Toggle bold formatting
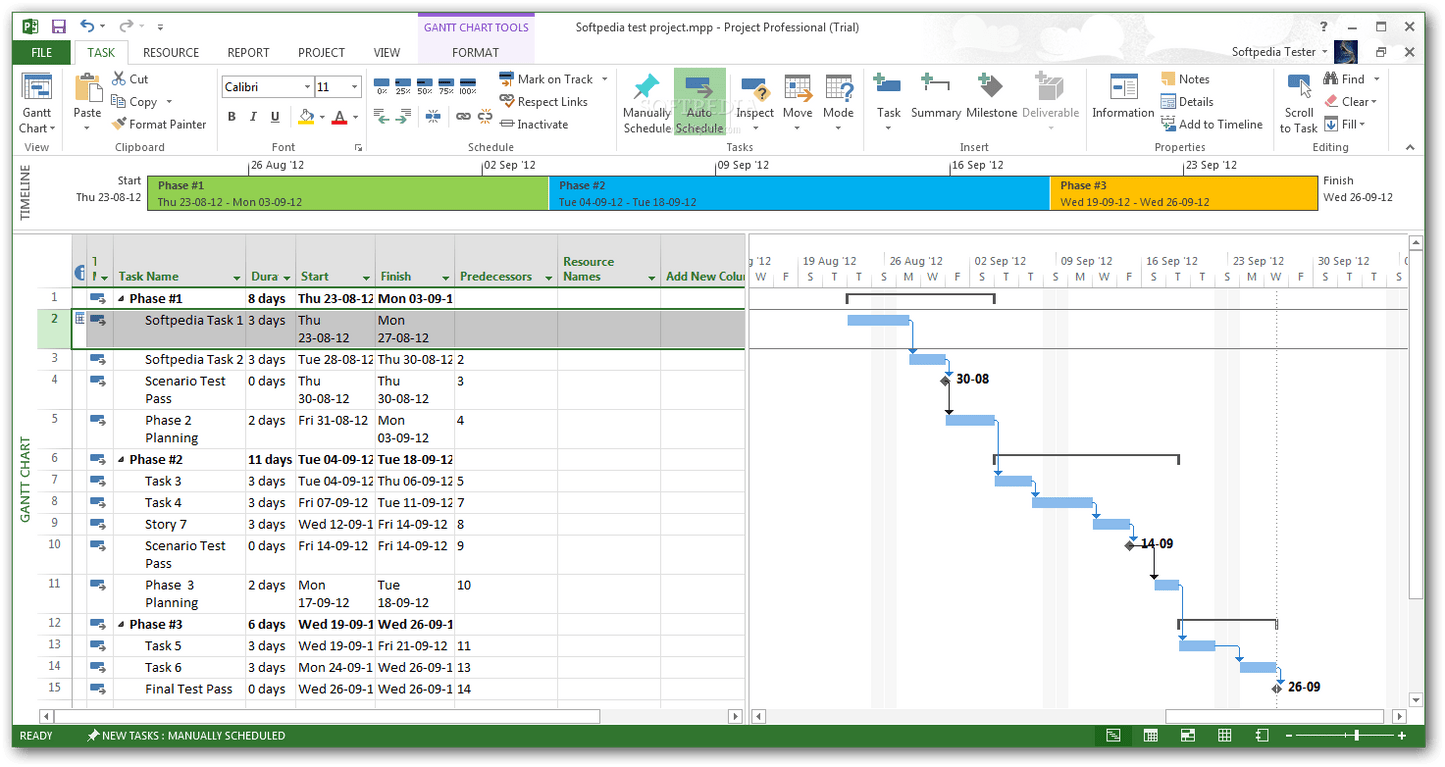 231,117
